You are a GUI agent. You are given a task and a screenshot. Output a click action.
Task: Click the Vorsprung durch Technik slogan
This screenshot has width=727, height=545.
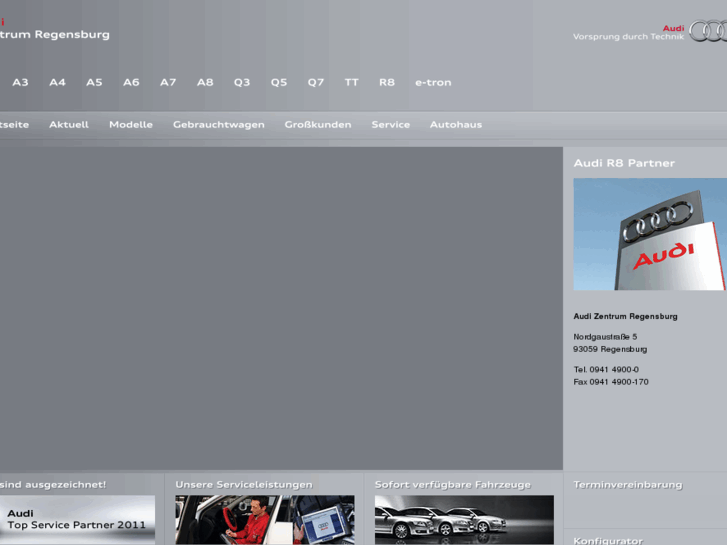tap(628, 37)
